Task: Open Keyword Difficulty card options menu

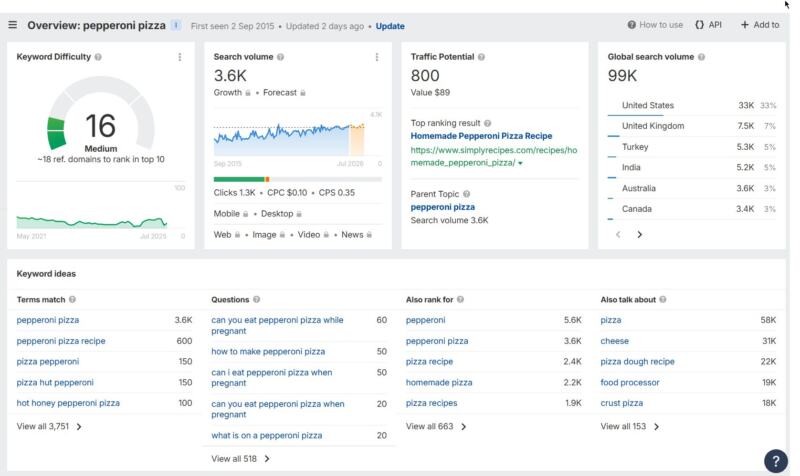Action: 180,57
